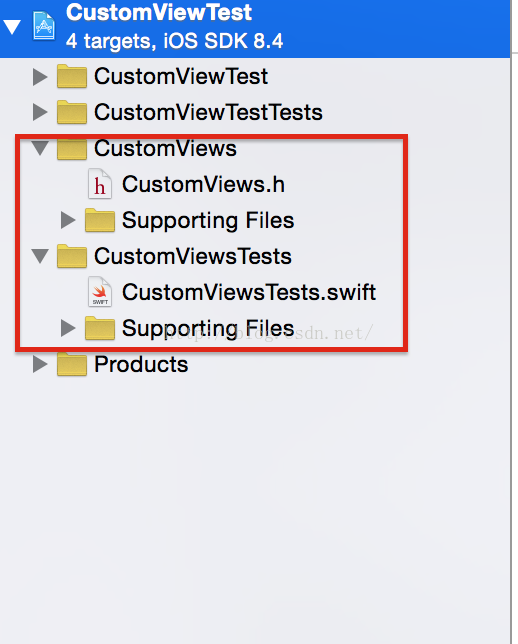Expand Supporting Files under CustomViewsTests
This screenshot has height=644, width=518.
pos(68,328)
